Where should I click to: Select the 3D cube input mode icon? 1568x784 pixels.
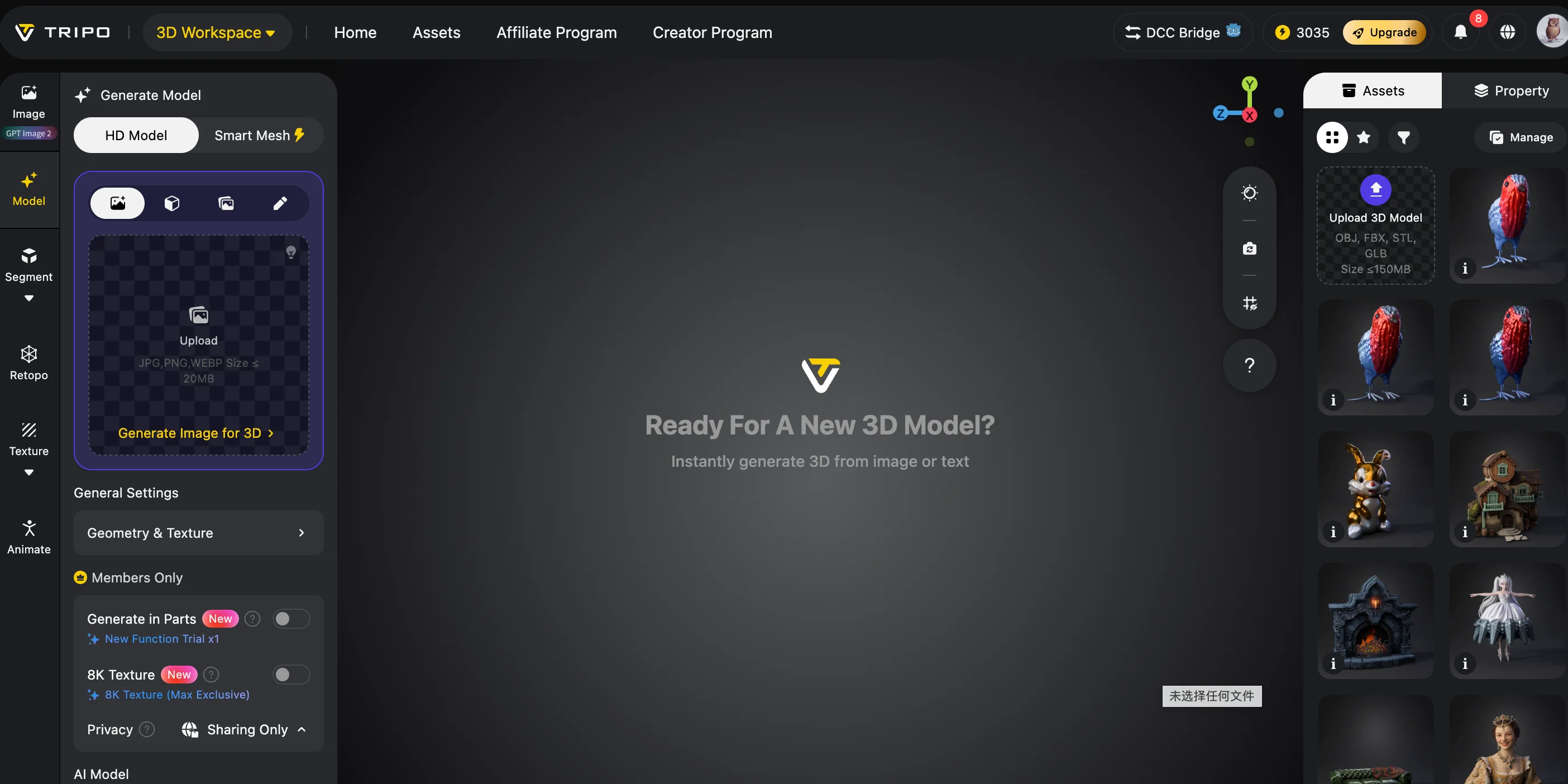pos(171,203)
